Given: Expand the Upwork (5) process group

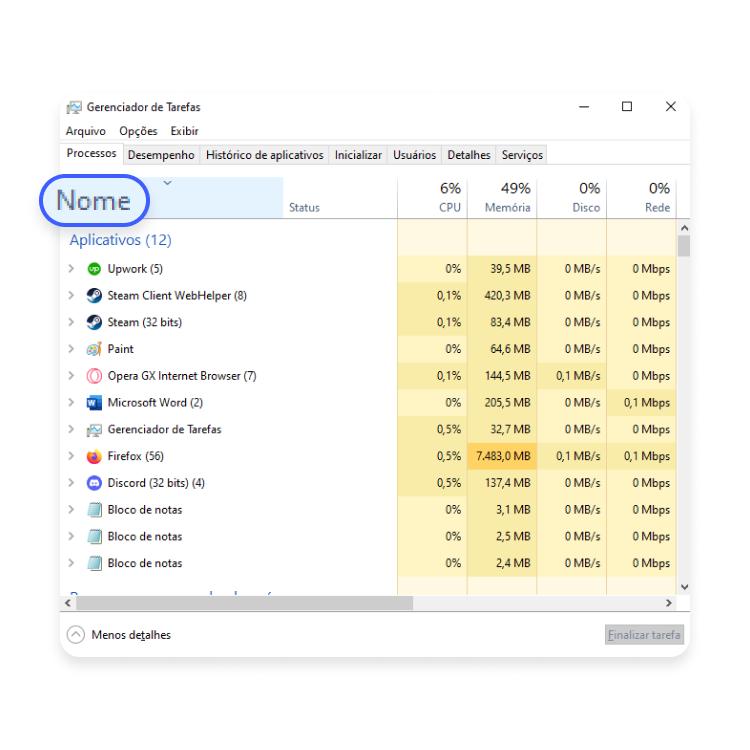Looking at the screenshot, I should pyautogui.click(x=71, y=269).
